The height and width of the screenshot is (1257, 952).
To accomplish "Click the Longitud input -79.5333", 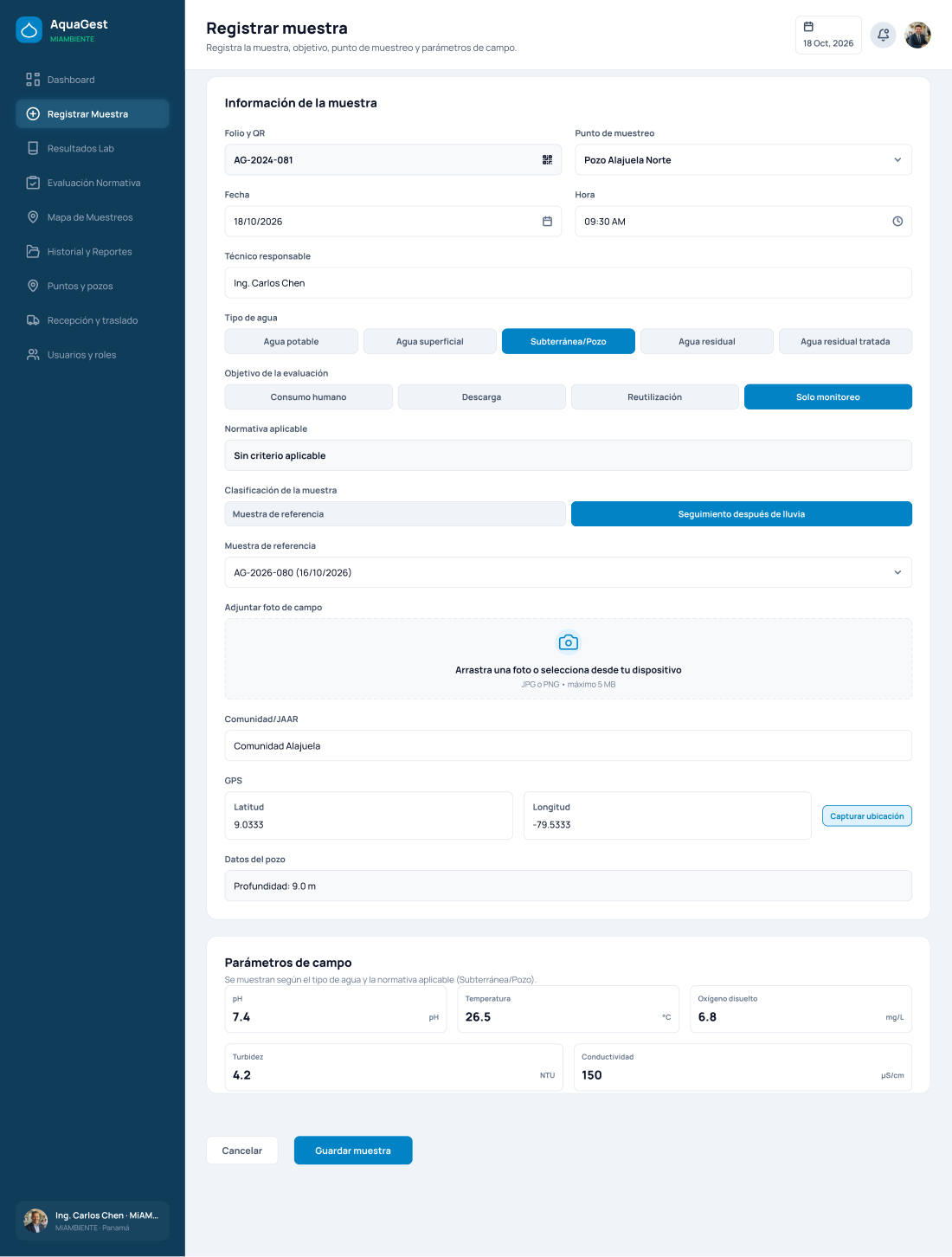I will tap(667, 816).
